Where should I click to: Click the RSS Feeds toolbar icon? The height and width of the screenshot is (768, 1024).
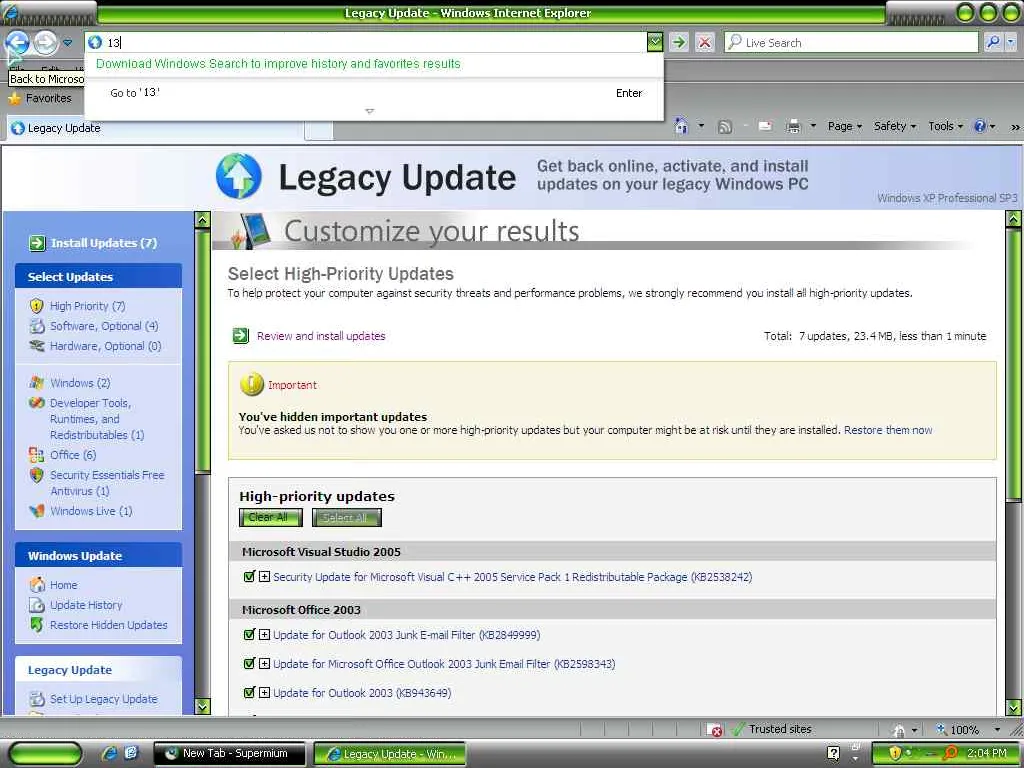(x=724, y=126)
